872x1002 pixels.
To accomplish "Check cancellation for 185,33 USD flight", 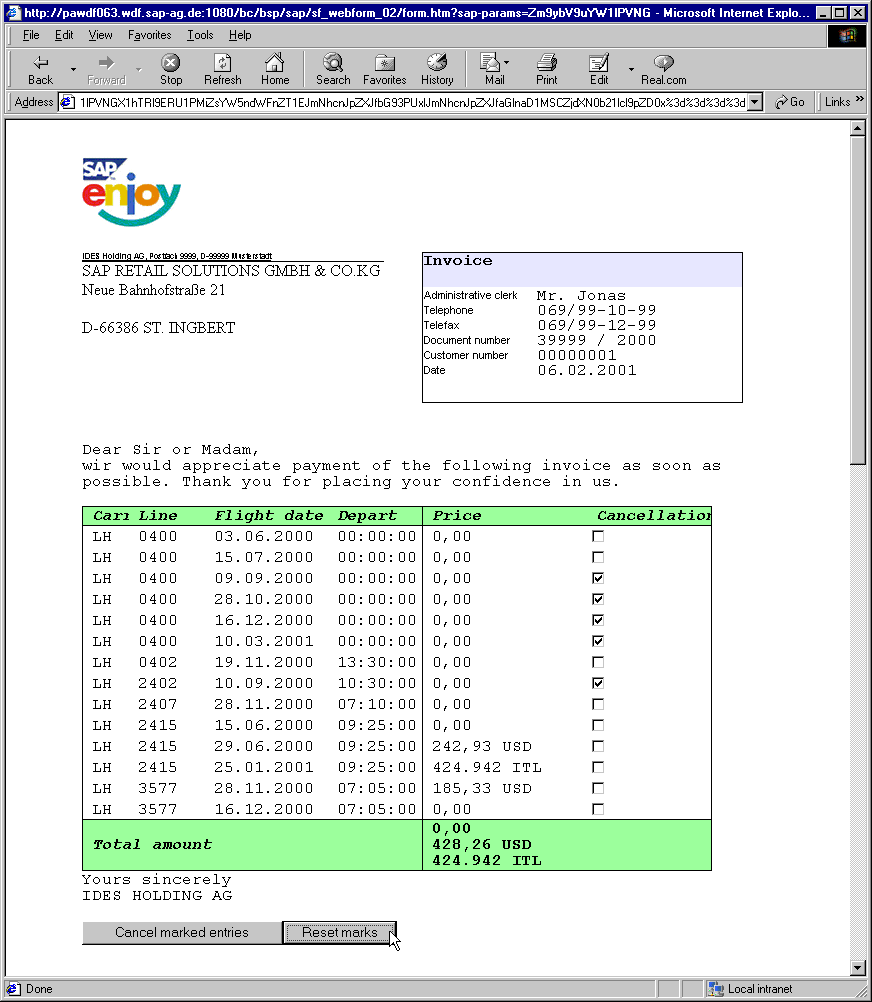I will pos(598,789).
